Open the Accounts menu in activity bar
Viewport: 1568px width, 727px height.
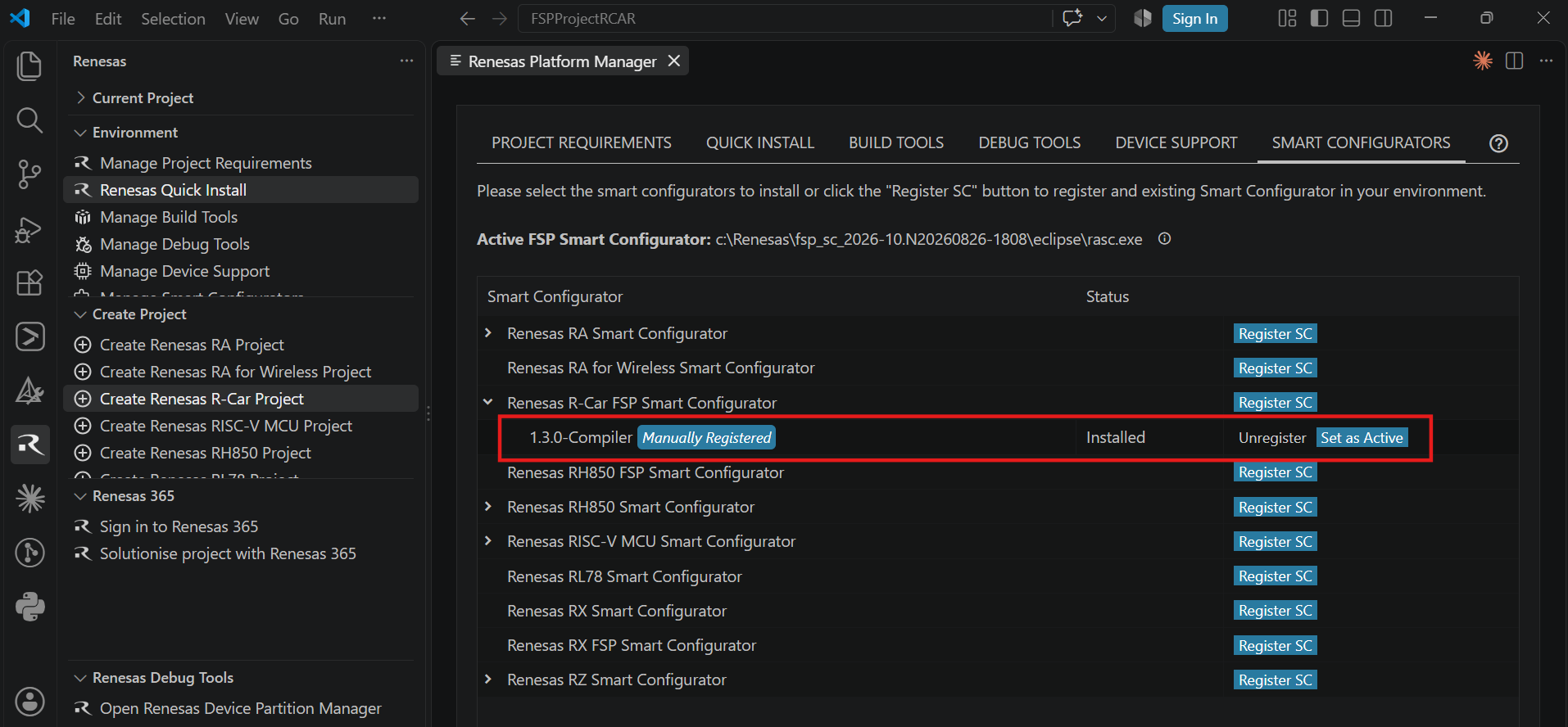pos(29,702)
